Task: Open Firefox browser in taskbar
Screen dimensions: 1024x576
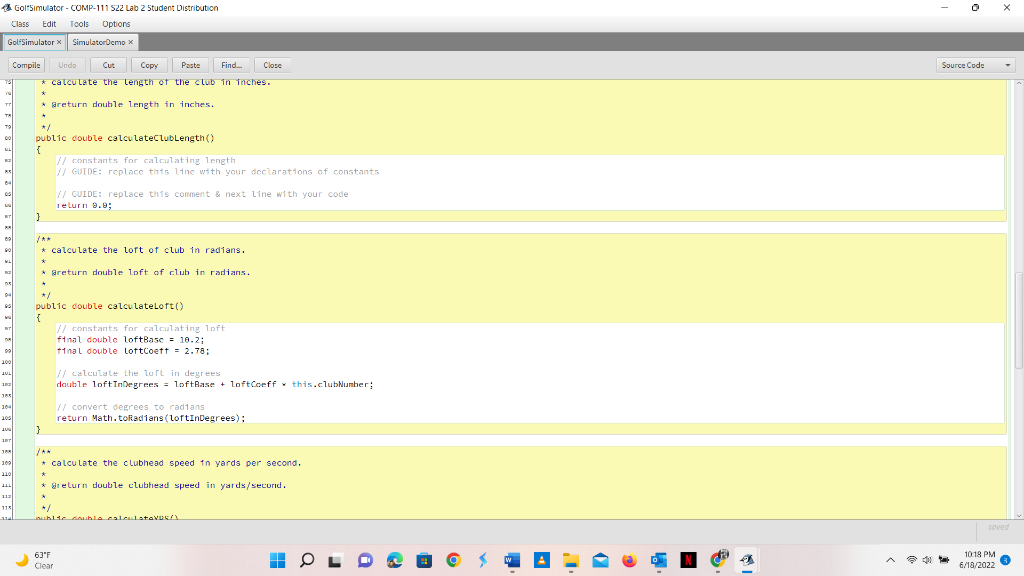Action: click(x=629, y=560)
